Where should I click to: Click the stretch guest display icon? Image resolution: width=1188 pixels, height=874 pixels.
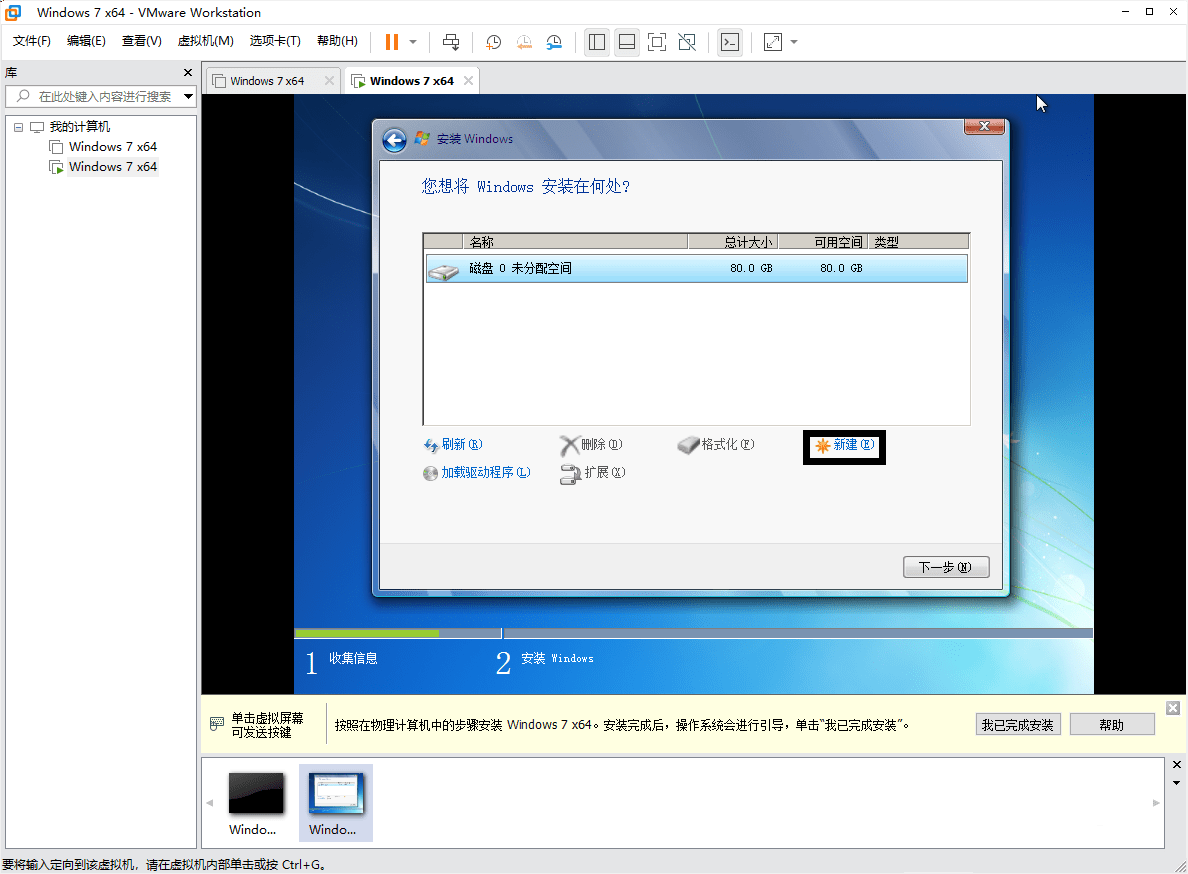click(773, 42)
